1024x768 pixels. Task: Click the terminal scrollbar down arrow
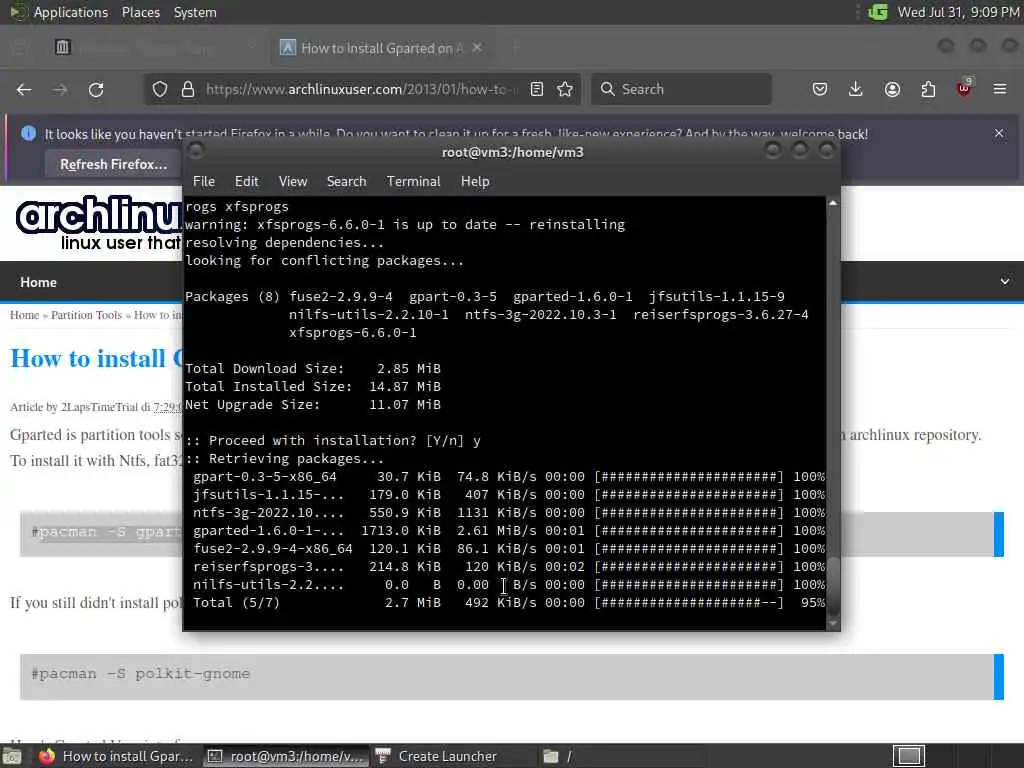click(x=833, y=624)
